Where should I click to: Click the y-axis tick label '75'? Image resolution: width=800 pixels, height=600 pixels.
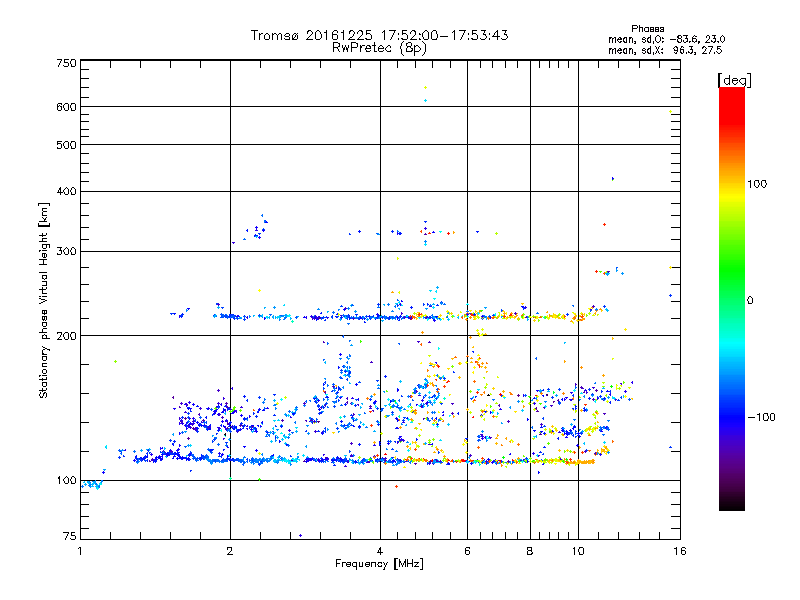pyautogui.click(x=70, y=536)
